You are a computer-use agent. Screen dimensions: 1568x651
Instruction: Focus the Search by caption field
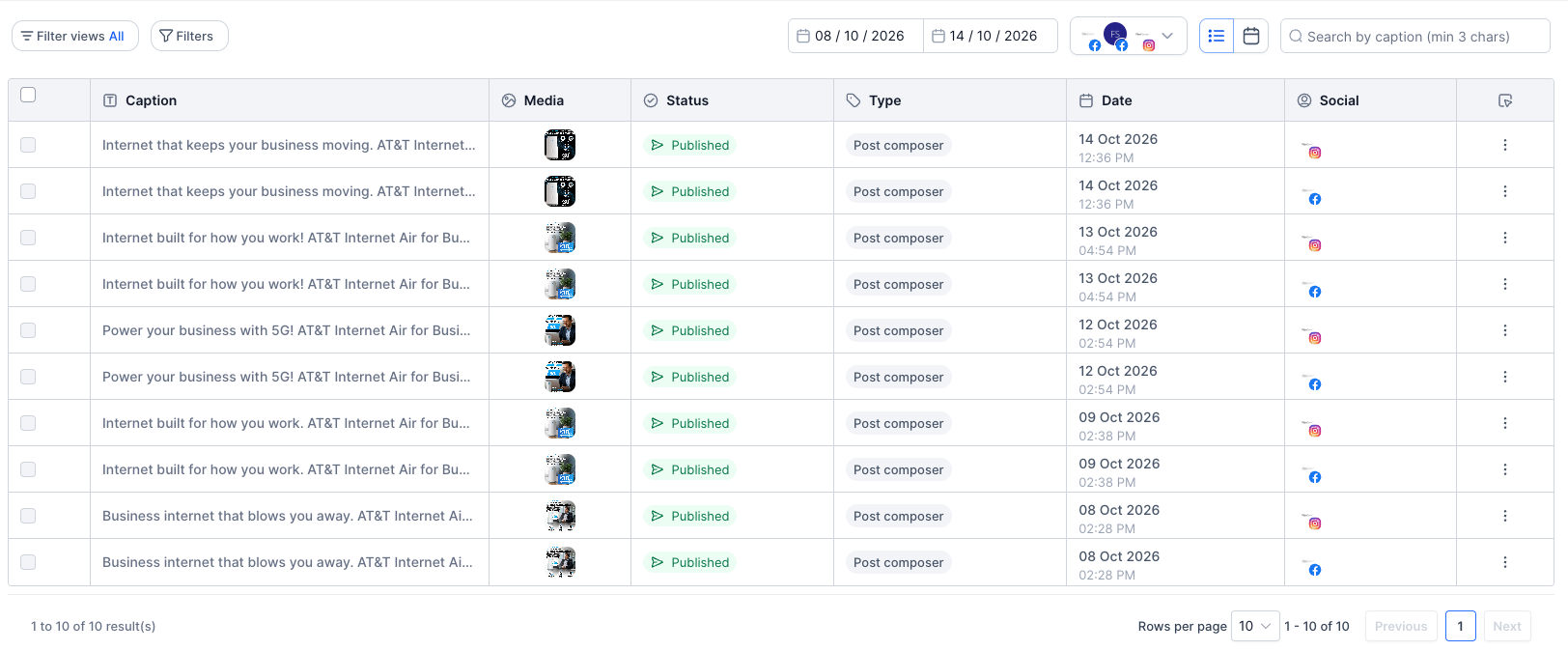pyautogui.click(x=1415, y=37)
